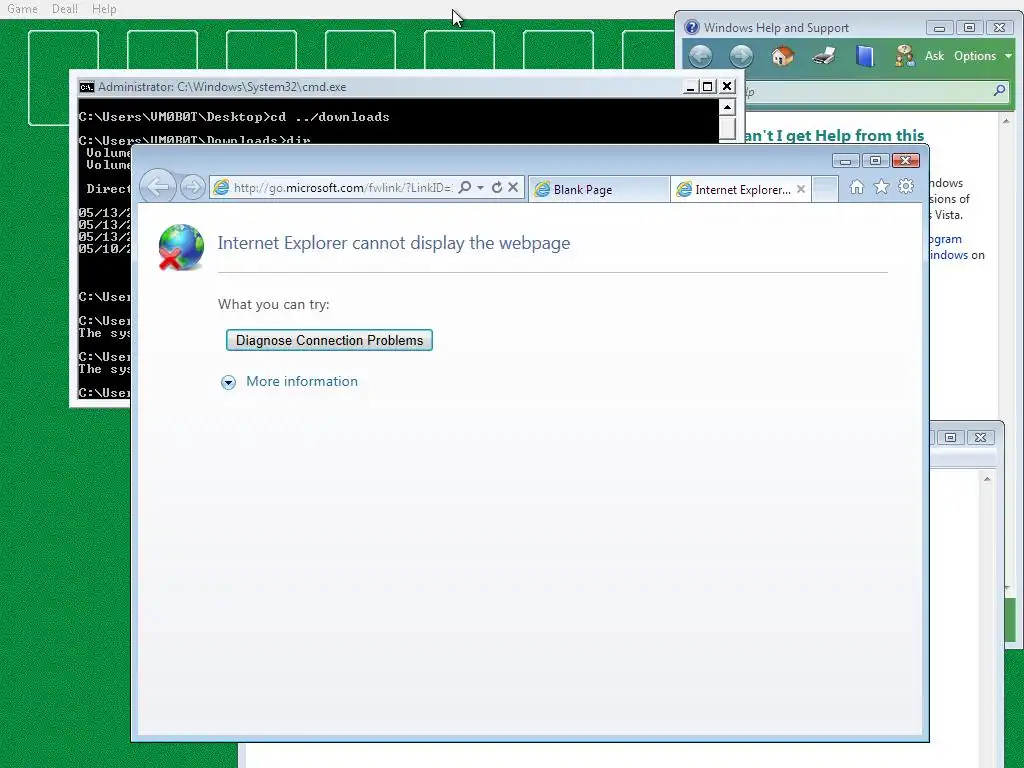Image resolution: width=1024 pixels, height=768 pixels.
Task: Open Help and Support home icon
Action: click(x=782, y=56)
